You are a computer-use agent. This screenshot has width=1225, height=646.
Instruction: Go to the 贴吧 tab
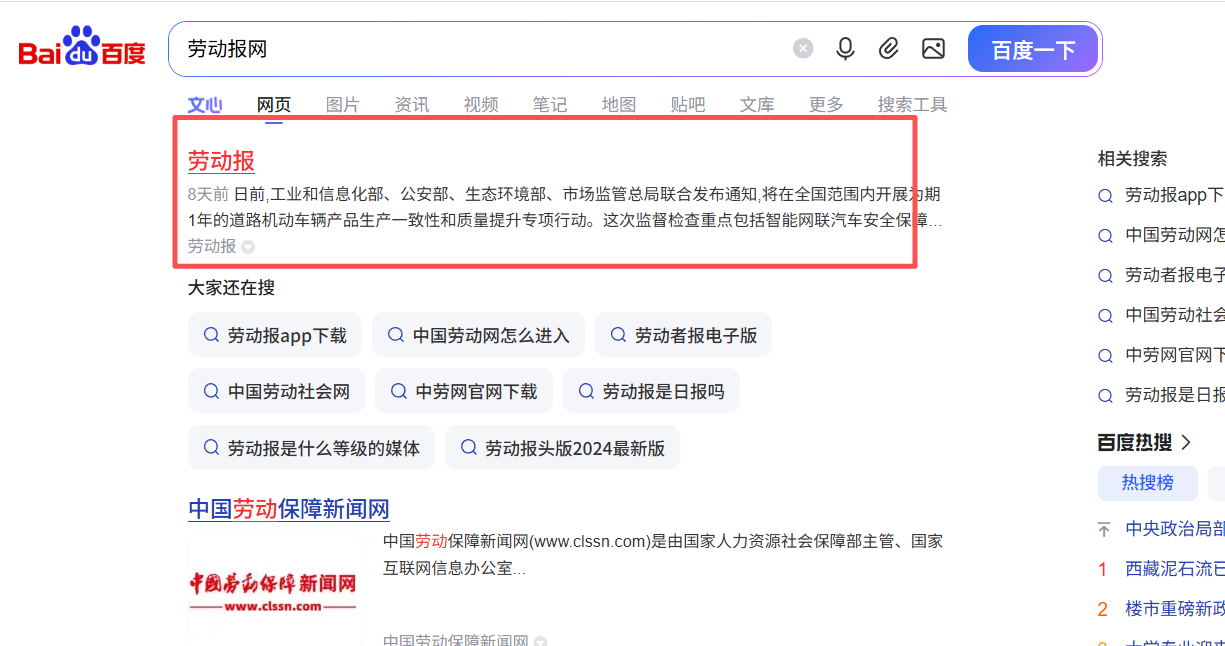(688, 105)
